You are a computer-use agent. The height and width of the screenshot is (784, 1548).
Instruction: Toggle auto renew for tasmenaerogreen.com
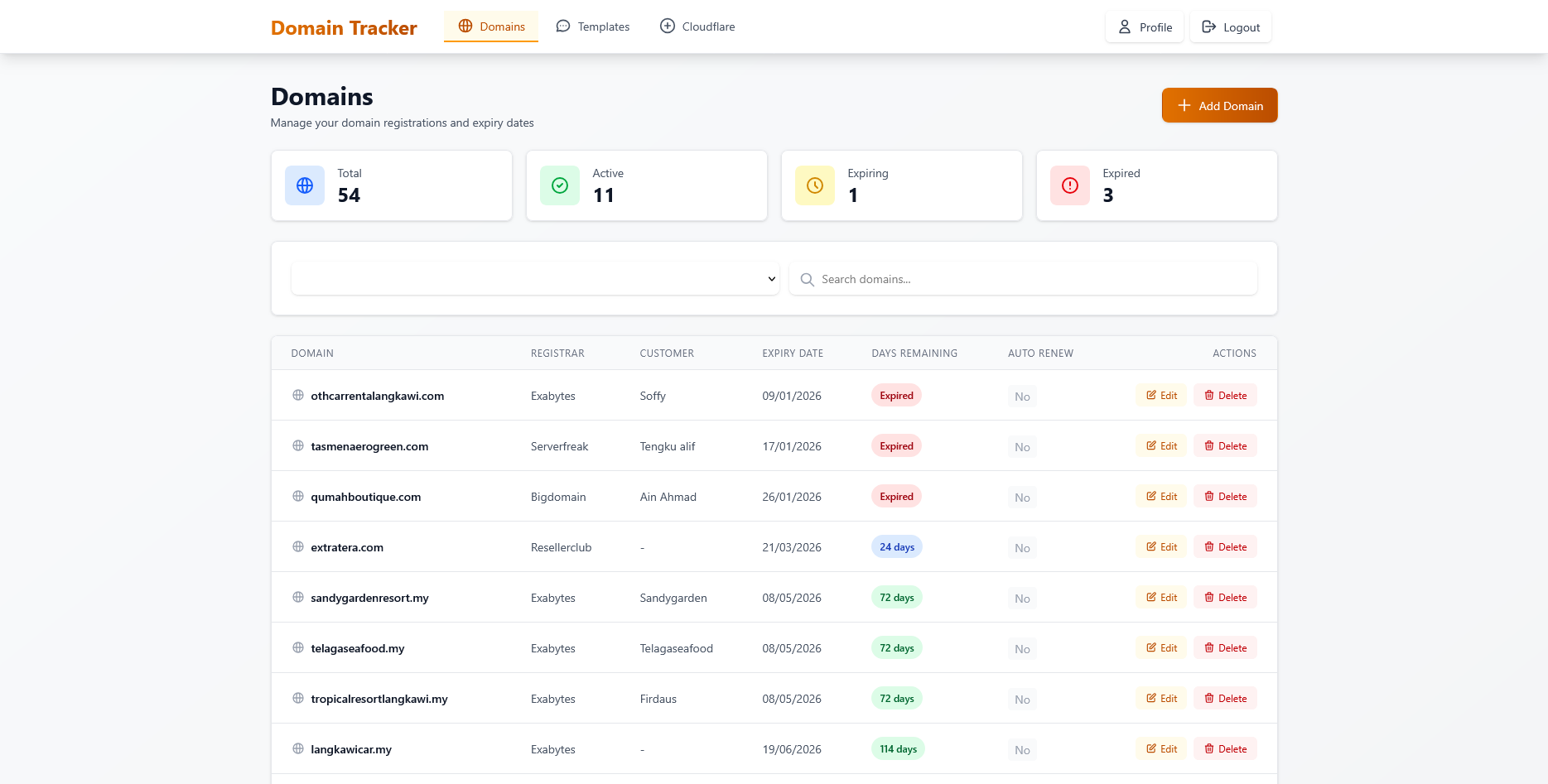click(x=1022, y=446)
